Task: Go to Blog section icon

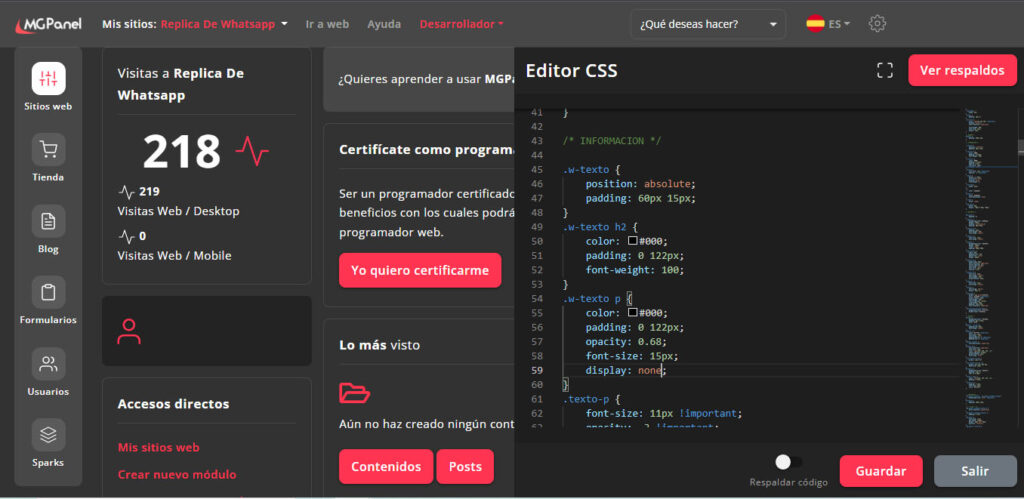Action: pos(48,221)
